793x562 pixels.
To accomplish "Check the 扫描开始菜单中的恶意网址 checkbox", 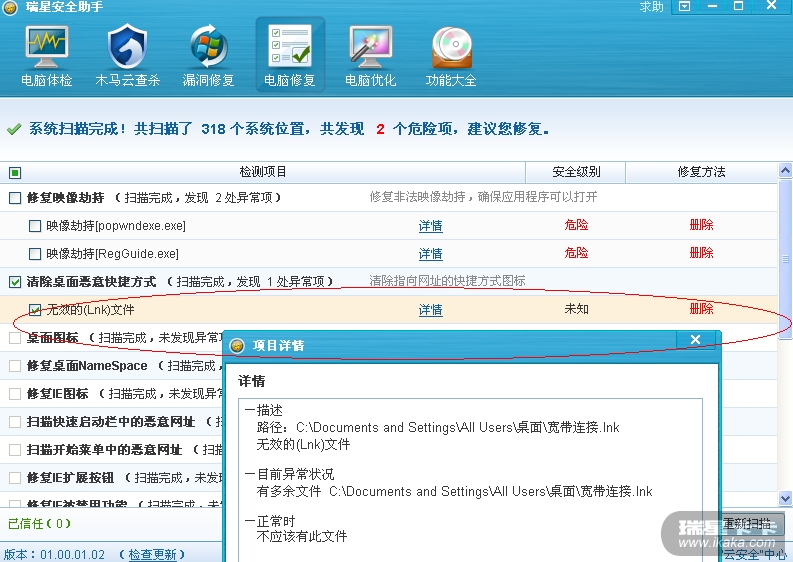I will coord(15,450).
